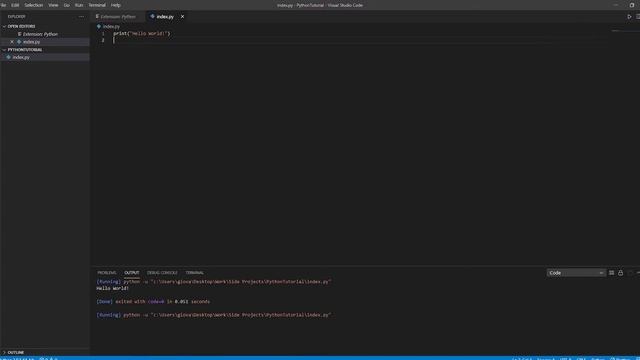The height and width of the screenshot is (360, 640).
Task: Switch to the Debug Console tab
Action: tap(162, 273)
